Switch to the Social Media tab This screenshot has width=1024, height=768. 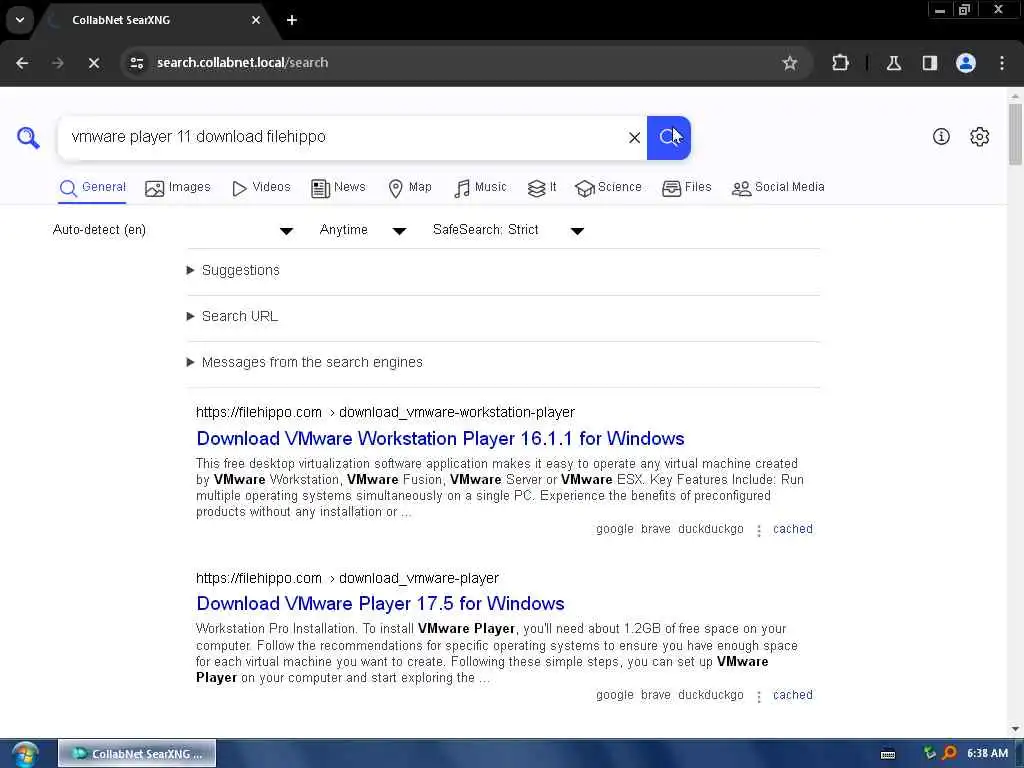pyautogui.click(x=778, y=188)
